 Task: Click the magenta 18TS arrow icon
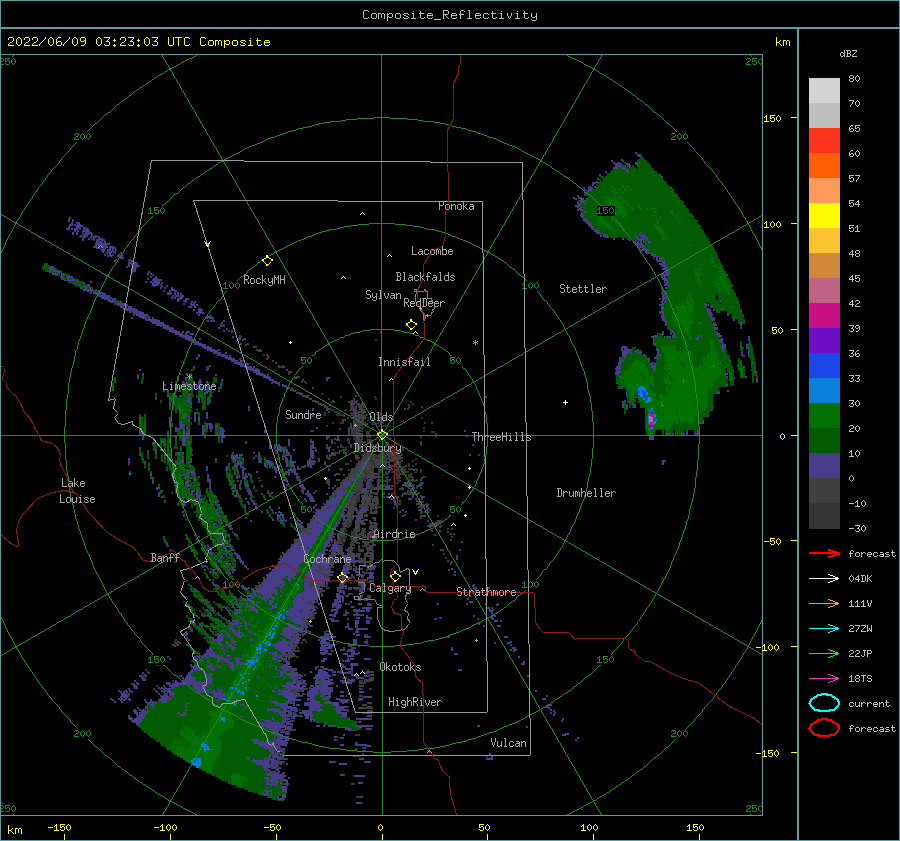pos(824,679)
